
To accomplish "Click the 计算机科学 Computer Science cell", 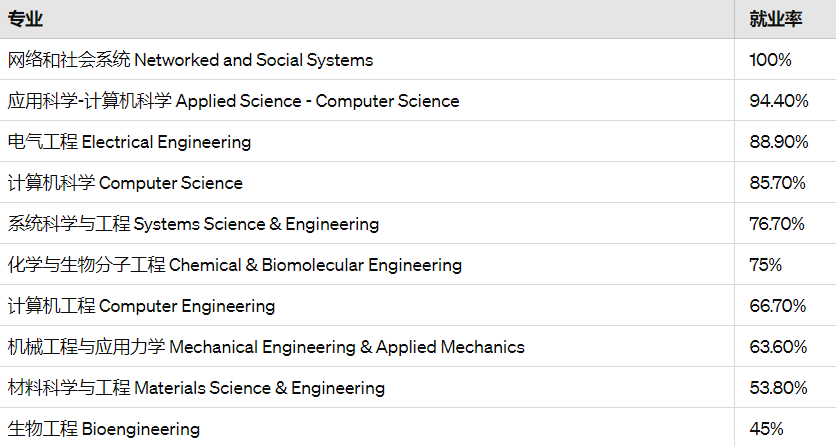I will [x=367, y=183].
